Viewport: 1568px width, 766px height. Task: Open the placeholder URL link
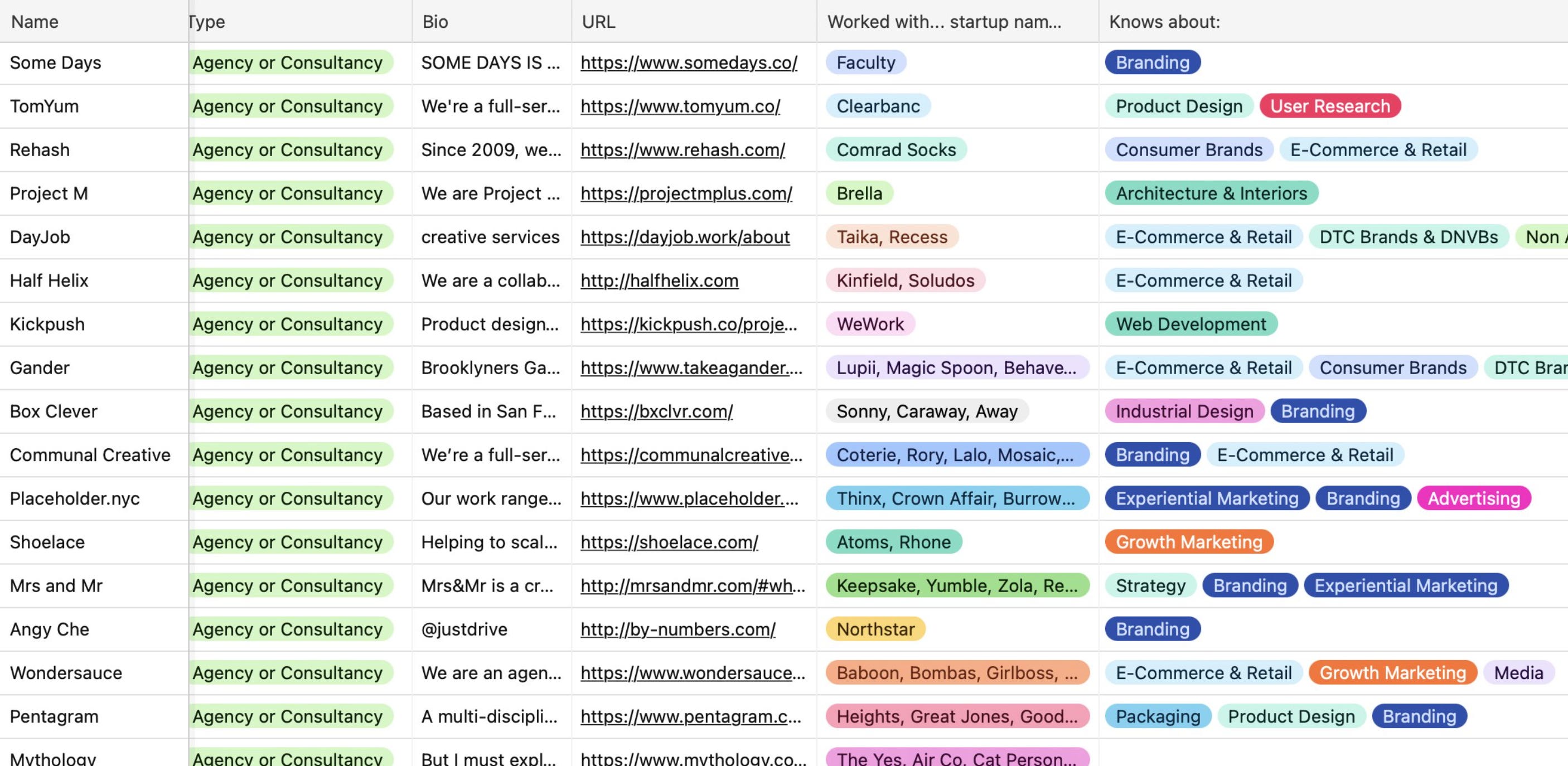[x=689, y=499]
